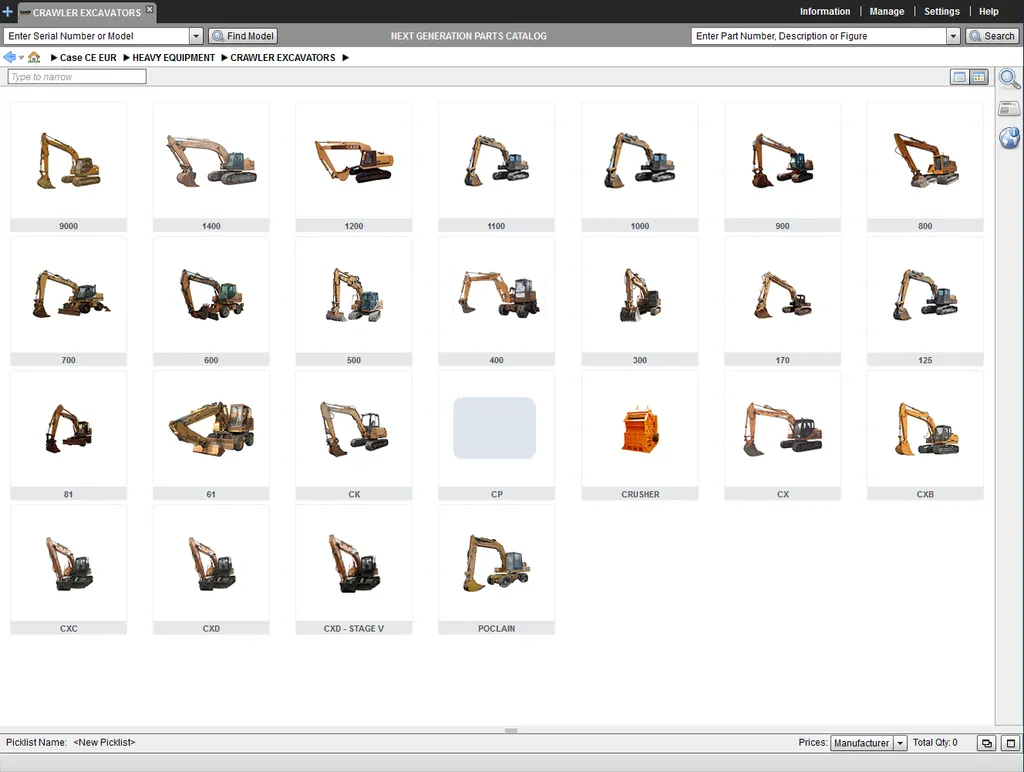
Task: Open the 125 excavator series
Action: pos(925,301)
